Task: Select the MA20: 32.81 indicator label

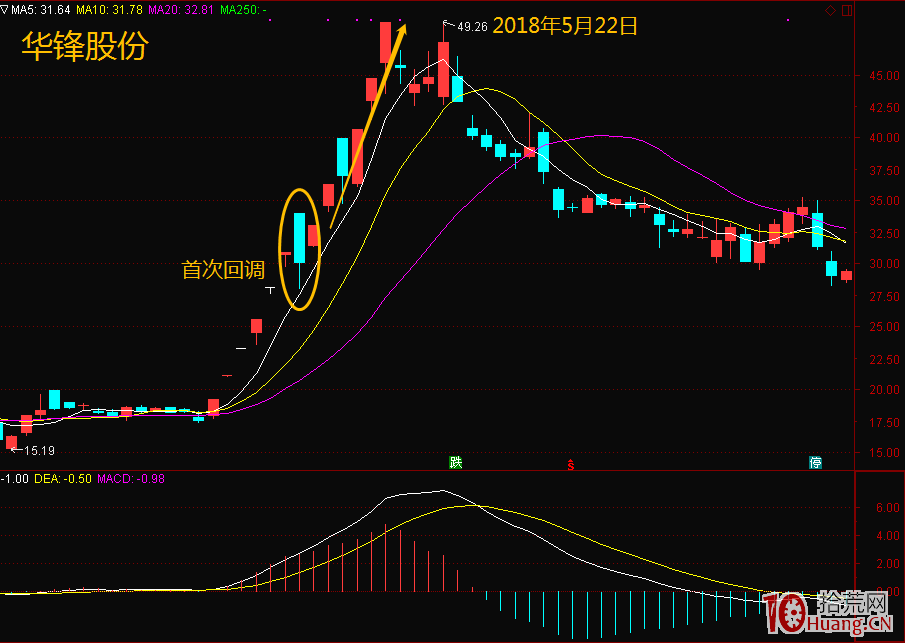Action: (x=181, y=10)
